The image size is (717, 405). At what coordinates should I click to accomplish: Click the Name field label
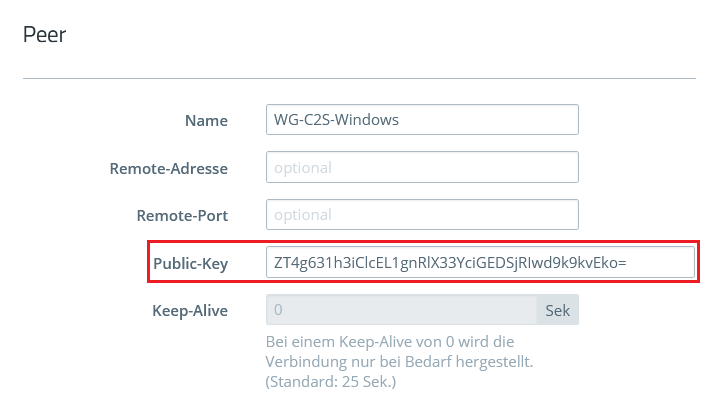coord(206,120)
